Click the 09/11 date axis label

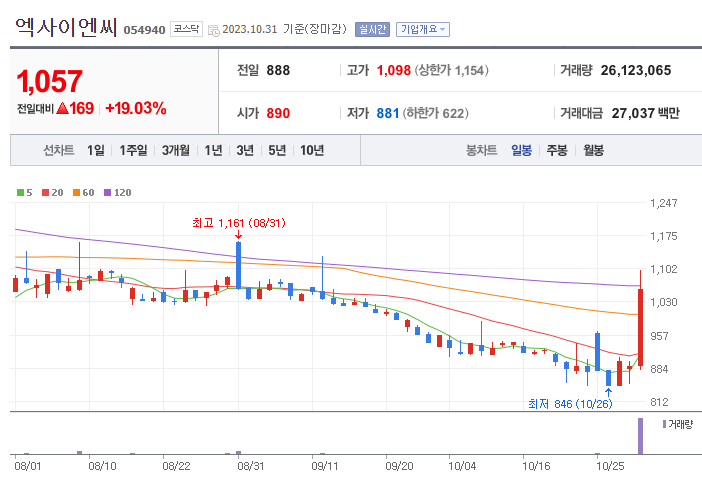coord(325,466)
